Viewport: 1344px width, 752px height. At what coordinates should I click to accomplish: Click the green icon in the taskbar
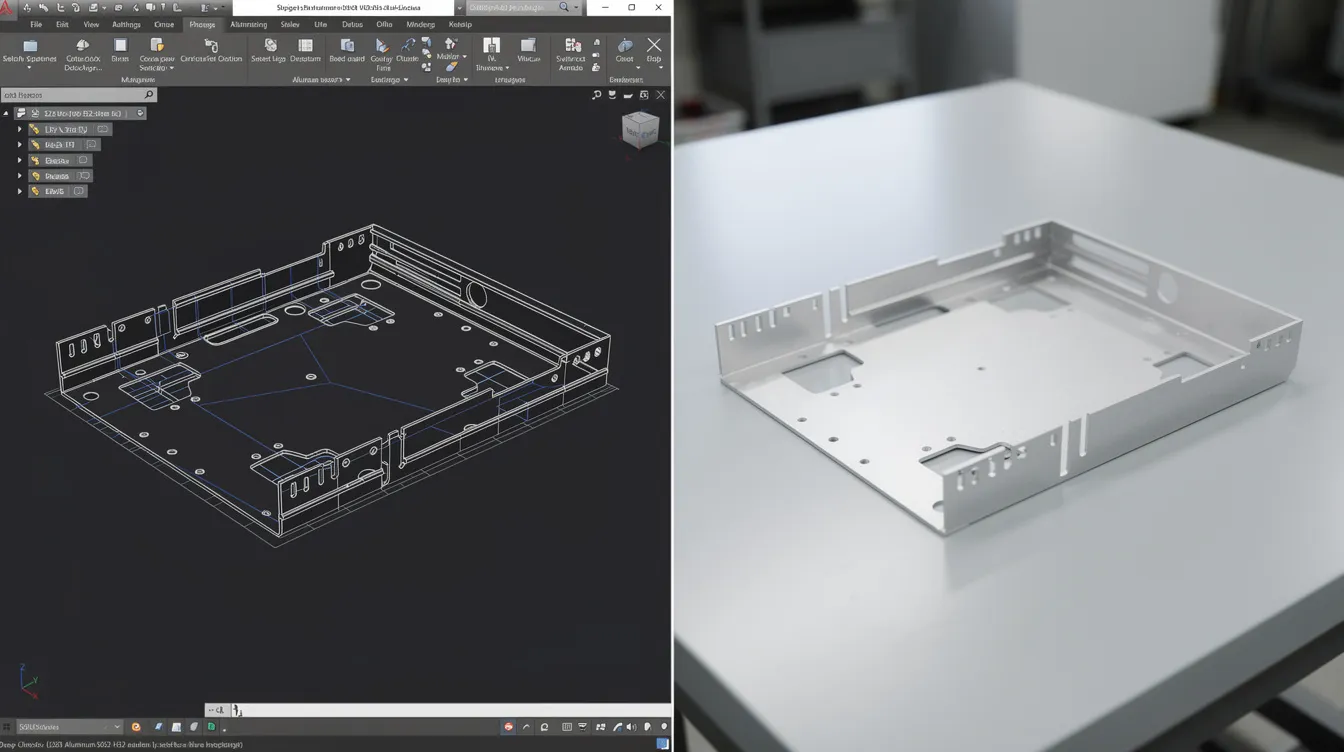click(212, 727)
